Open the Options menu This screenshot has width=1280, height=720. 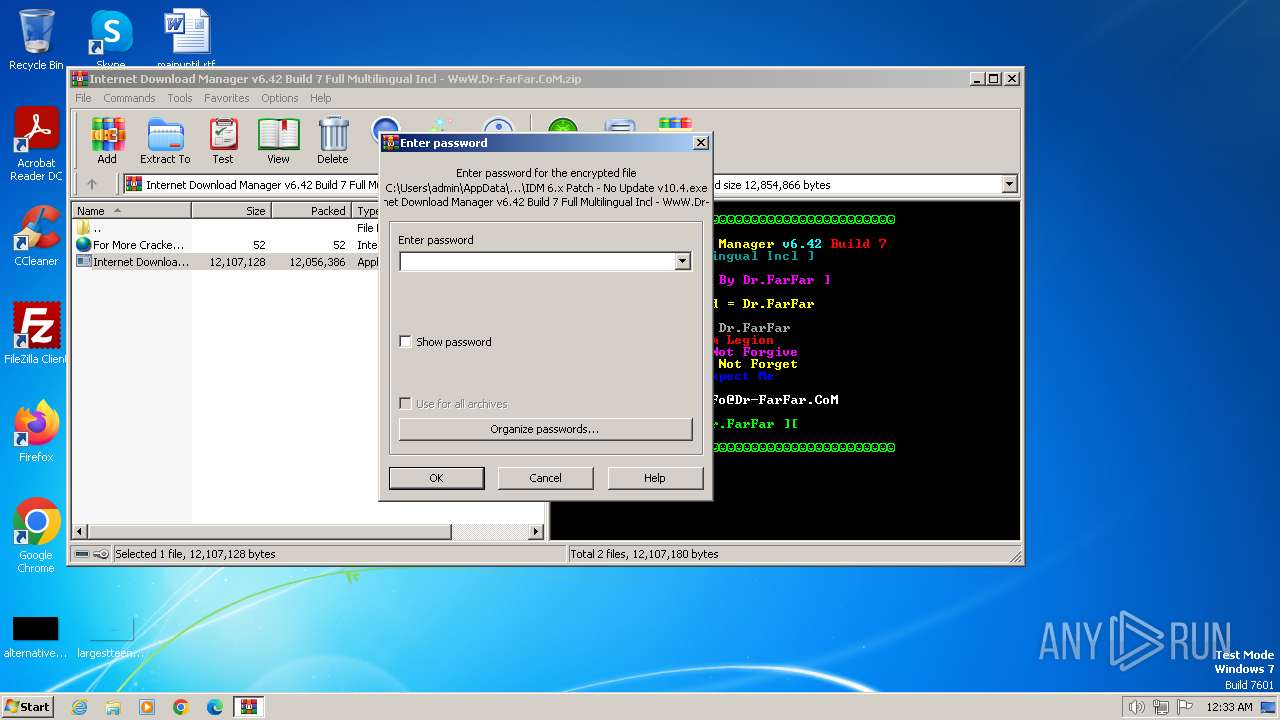click(x=280, y=98)
